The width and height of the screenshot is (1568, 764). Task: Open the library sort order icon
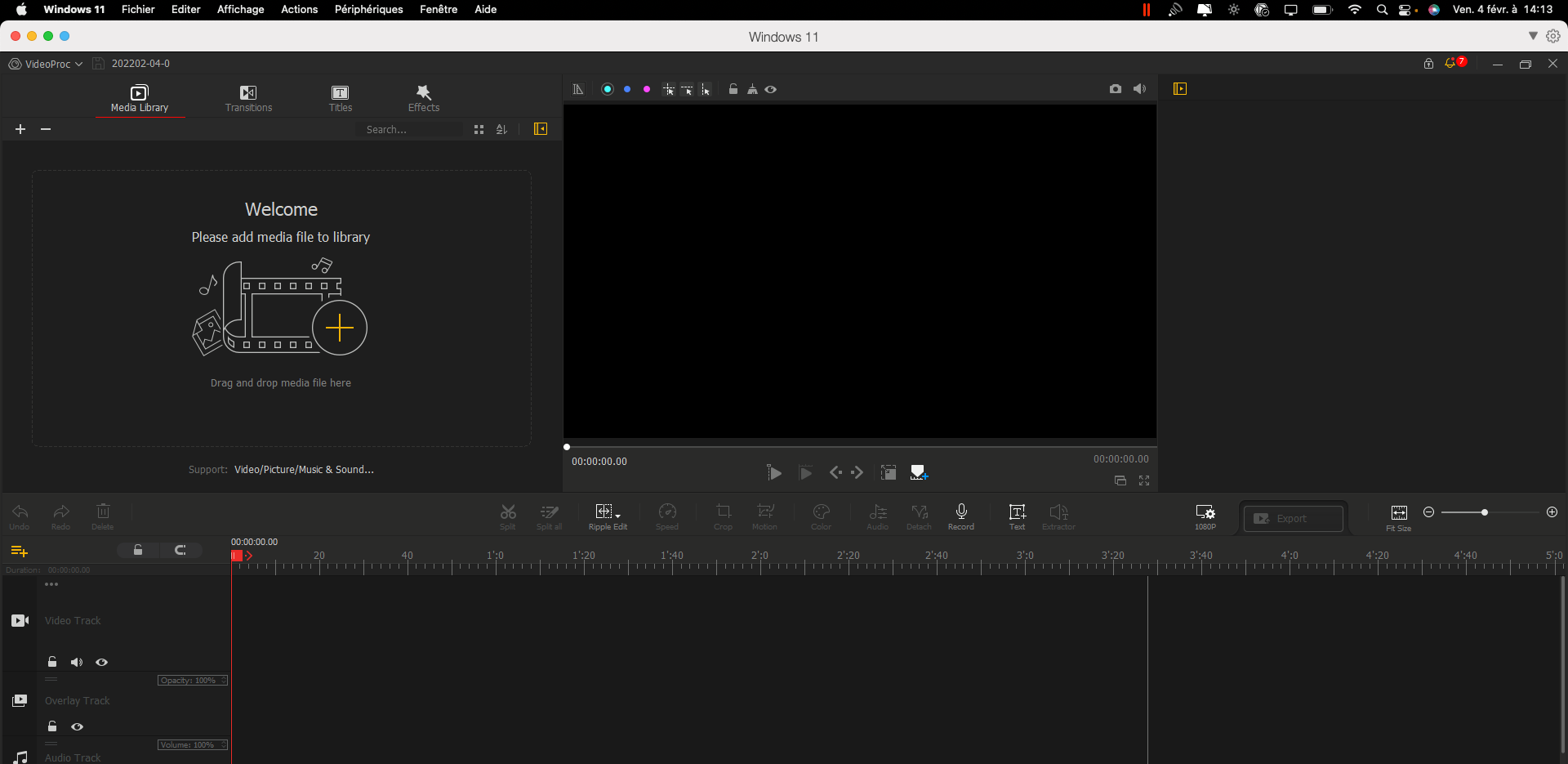(x=501, y=129)
